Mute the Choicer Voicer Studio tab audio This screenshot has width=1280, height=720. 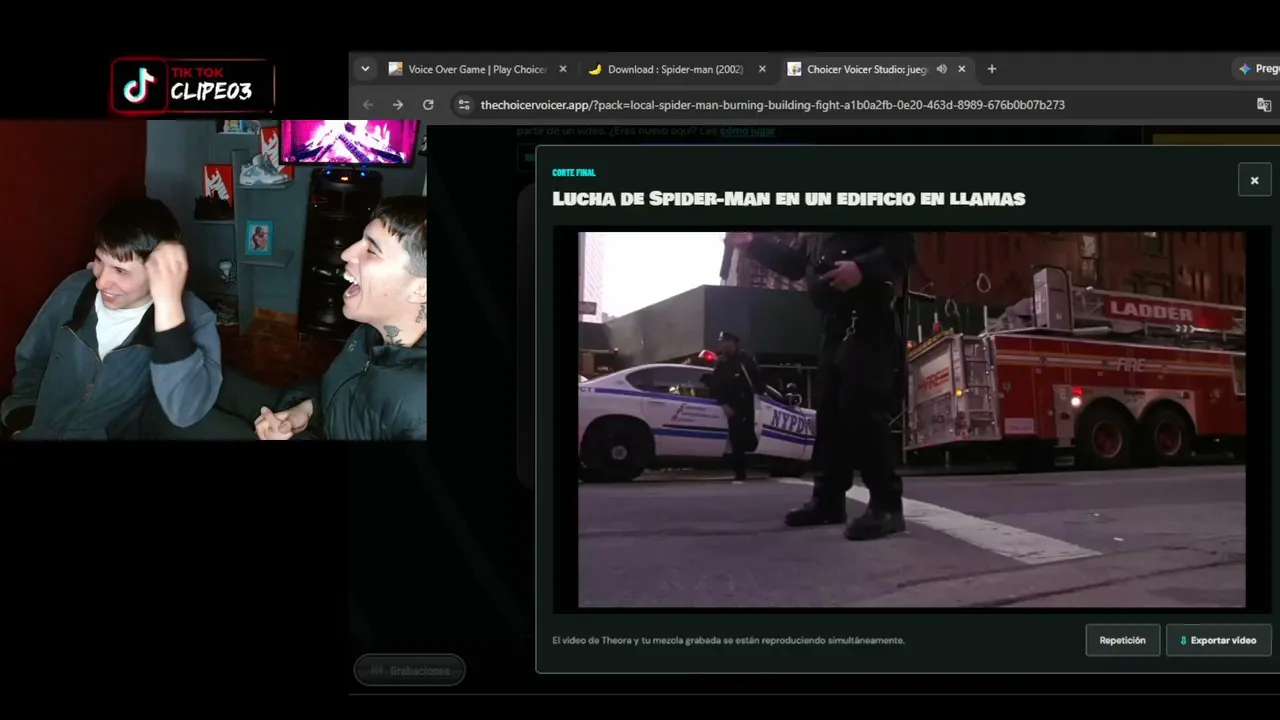coord(941,69)
